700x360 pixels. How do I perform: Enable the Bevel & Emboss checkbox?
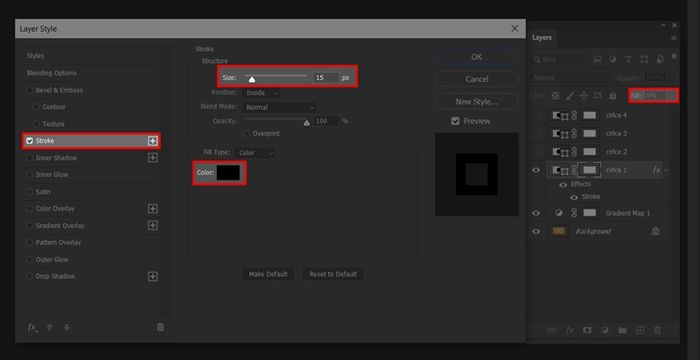[x=30, y=90]
